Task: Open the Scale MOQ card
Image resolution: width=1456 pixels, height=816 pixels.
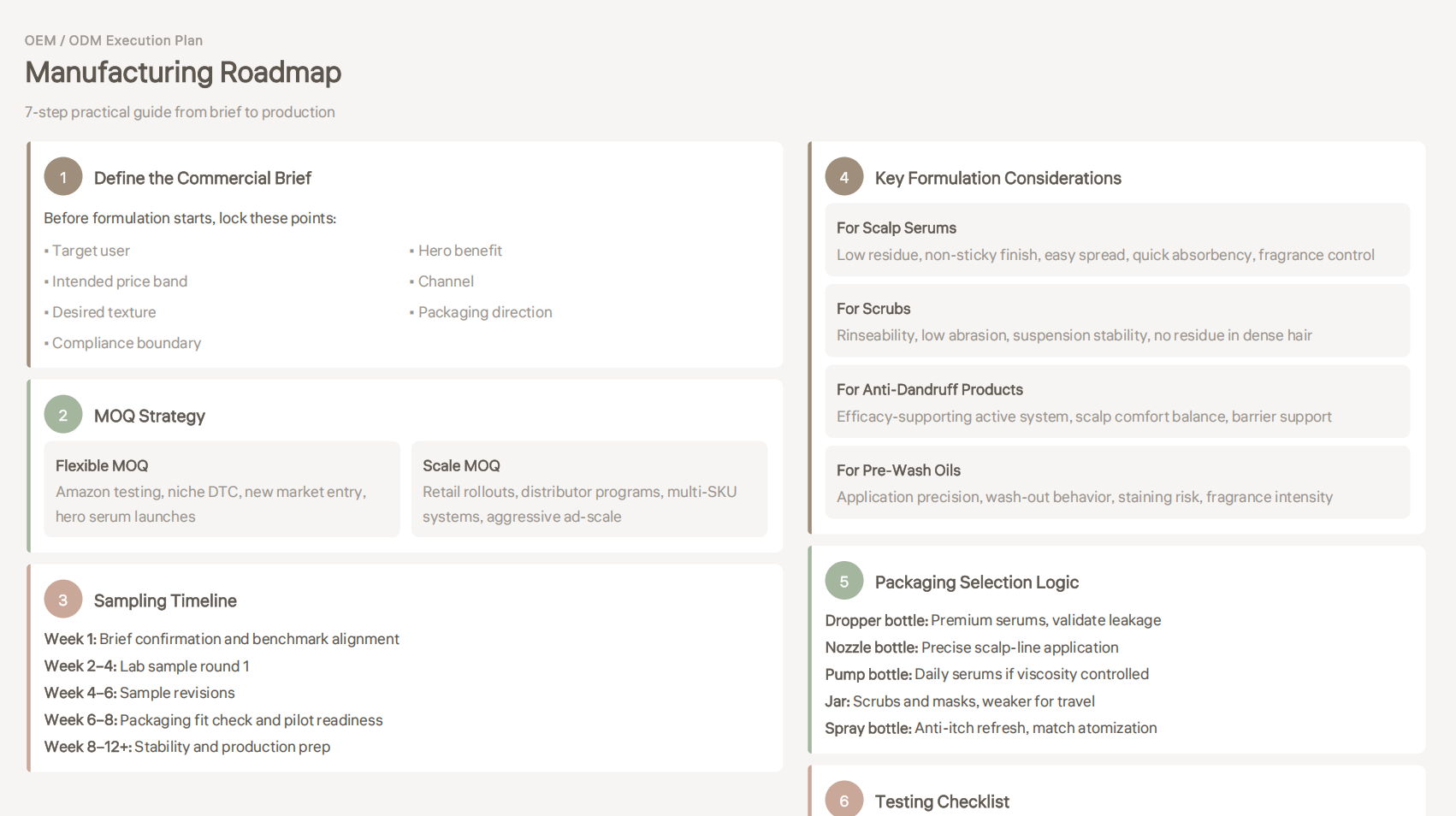Action: (x=589, y=489)
